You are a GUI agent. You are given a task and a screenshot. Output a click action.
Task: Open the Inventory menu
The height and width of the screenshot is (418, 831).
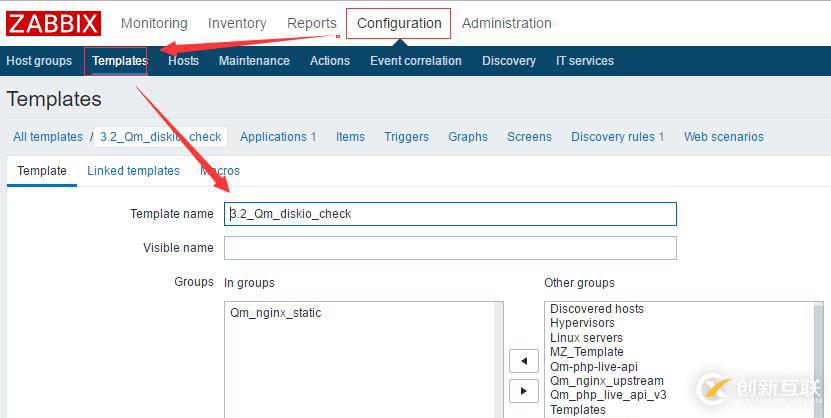(237, 23)
